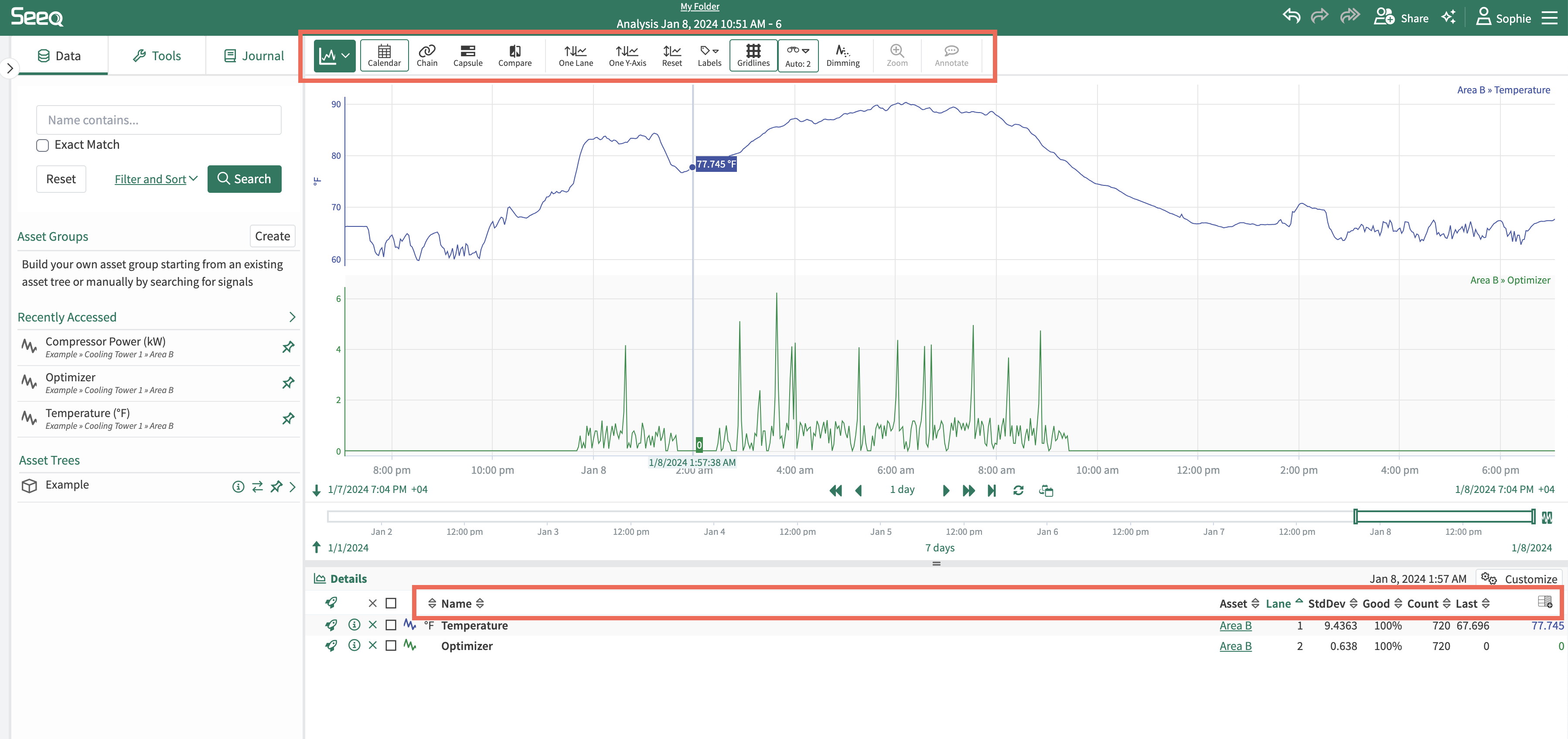The width and height of the screenshot is (1568, 739).
Task: Click the Chain toolbar icon
Action: coord(427,55)
